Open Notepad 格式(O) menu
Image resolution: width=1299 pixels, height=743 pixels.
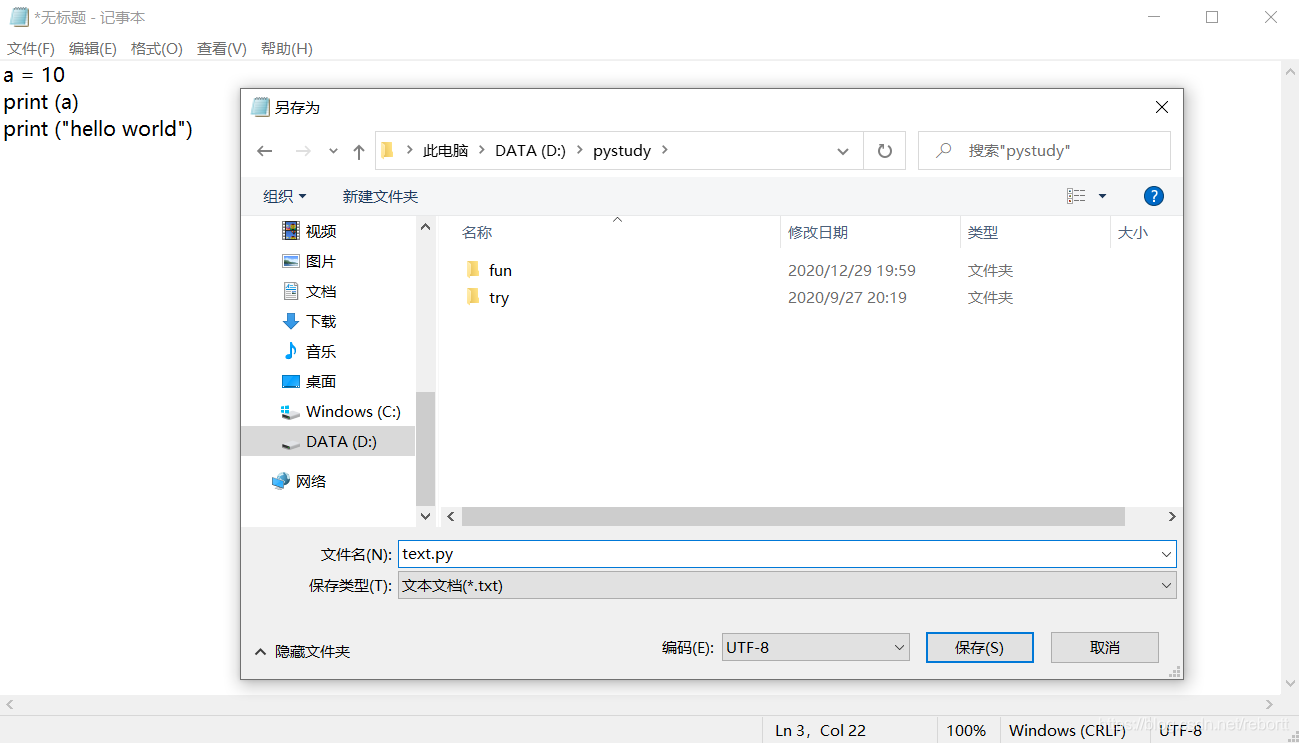point(157,48)
